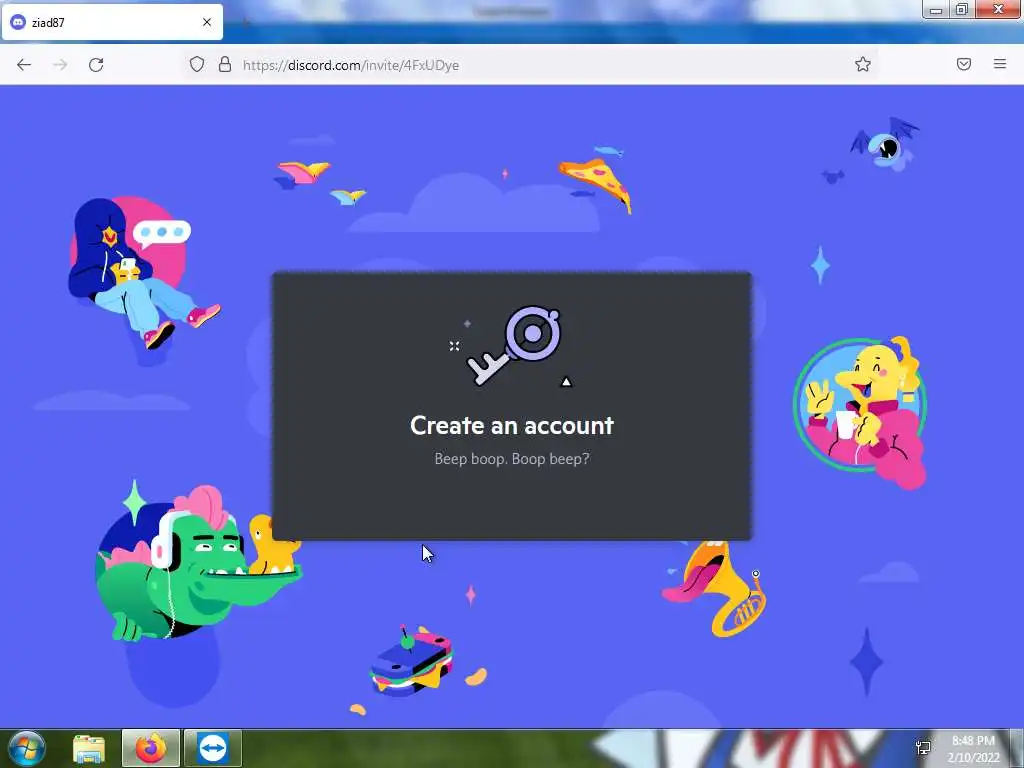Open the Firefox hamburger menu
The image size is (1024, 768).
coord(1000,64)
